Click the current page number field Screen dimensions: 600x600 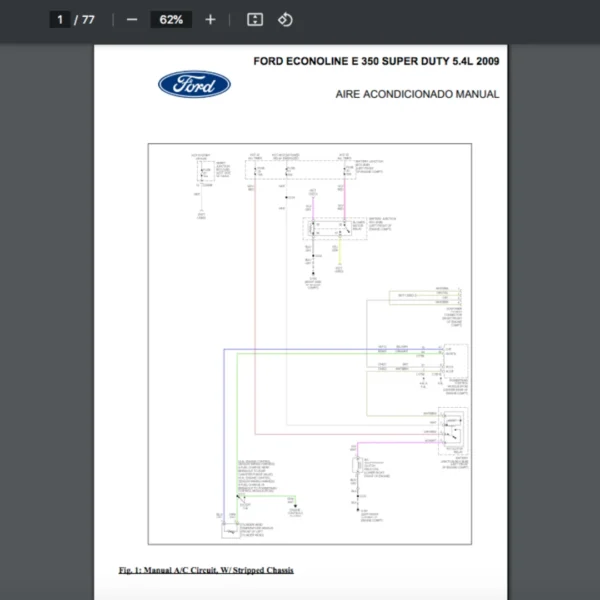point(60,20)
